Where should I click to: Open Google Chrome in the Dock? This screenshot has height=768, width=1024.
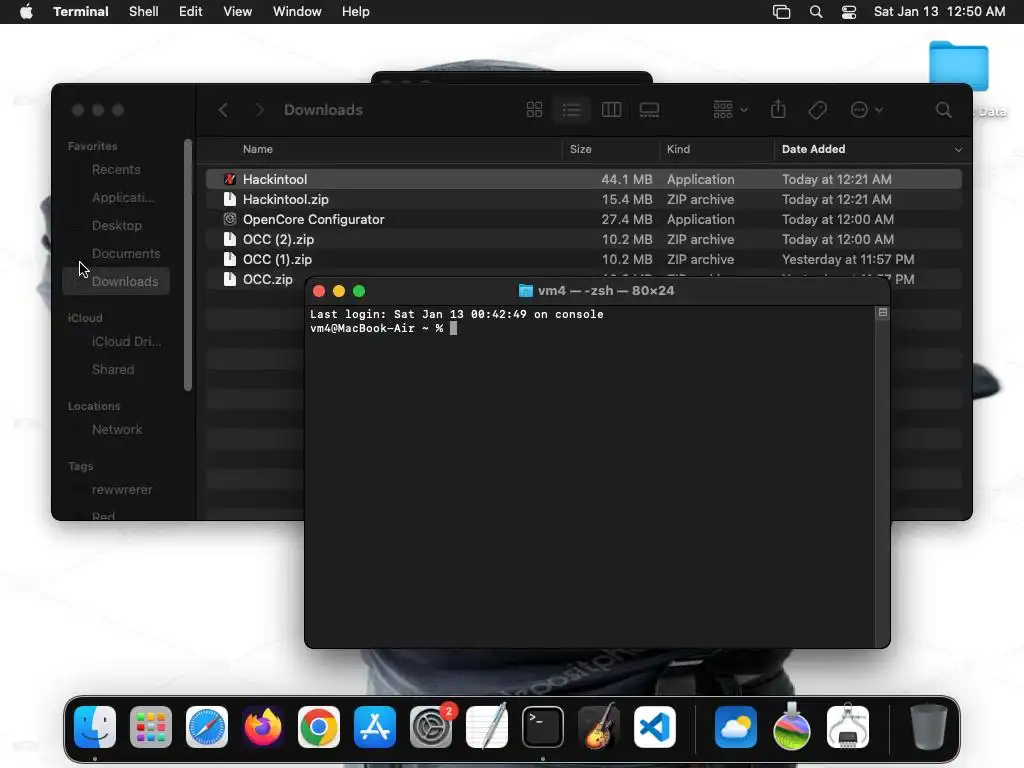(x=319, y=727)
